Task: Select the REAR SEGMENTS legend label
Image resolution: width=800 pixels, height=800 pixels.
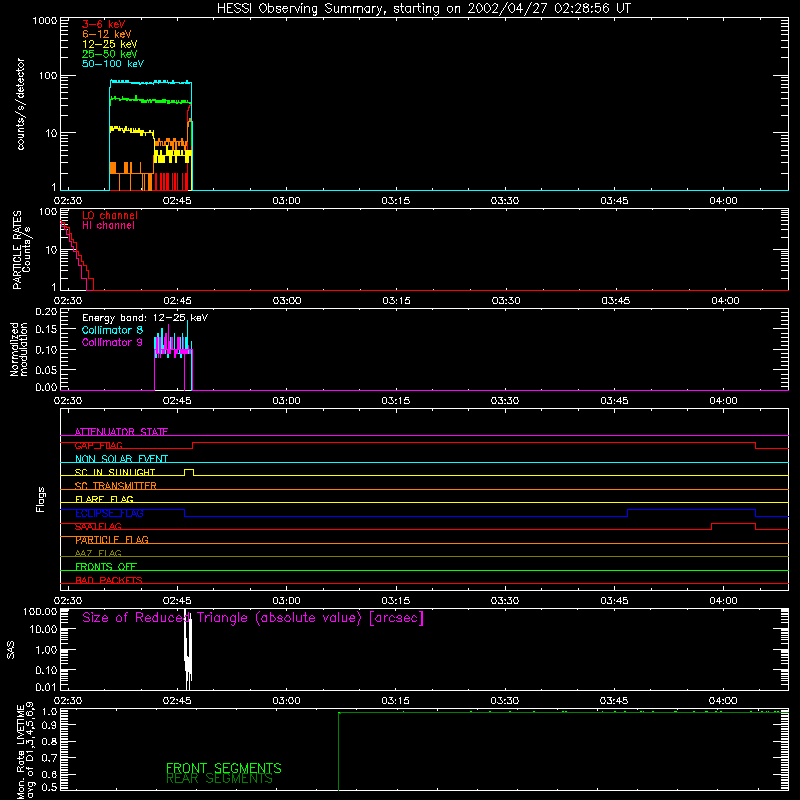Action: tap(219, 779)
